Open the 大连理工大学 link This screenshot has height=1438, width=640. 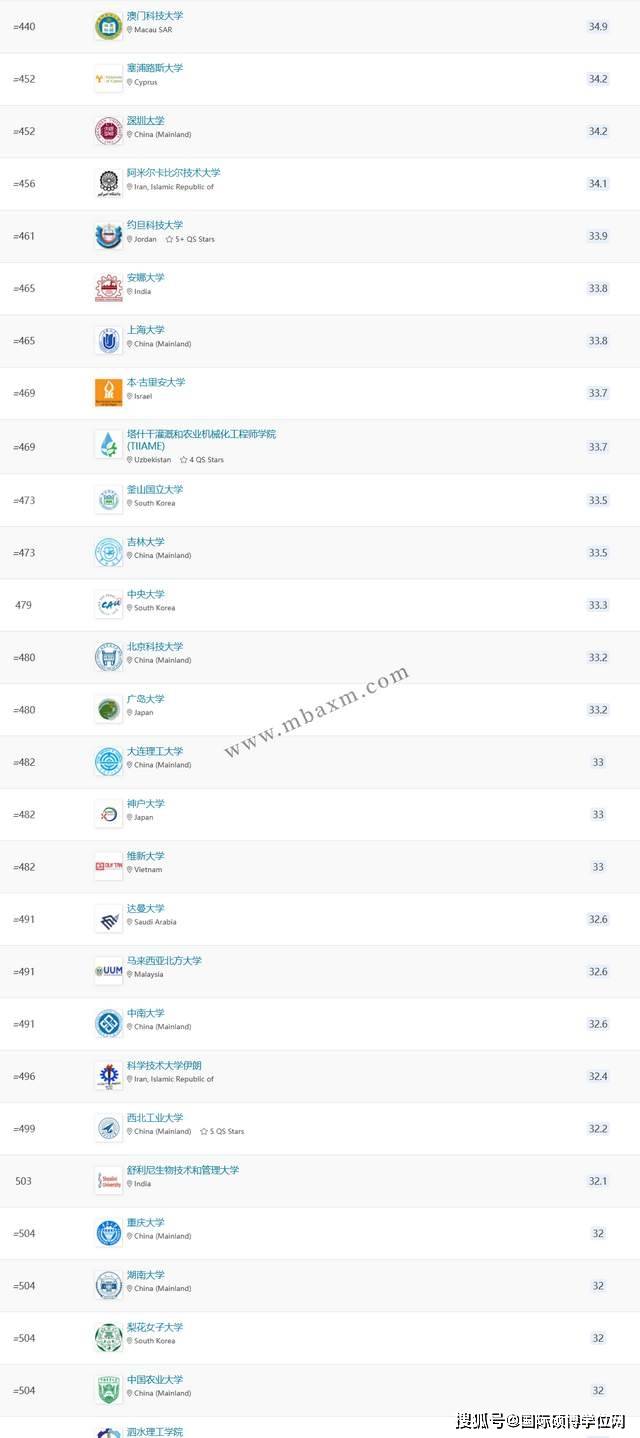click(x=155, y=751)
